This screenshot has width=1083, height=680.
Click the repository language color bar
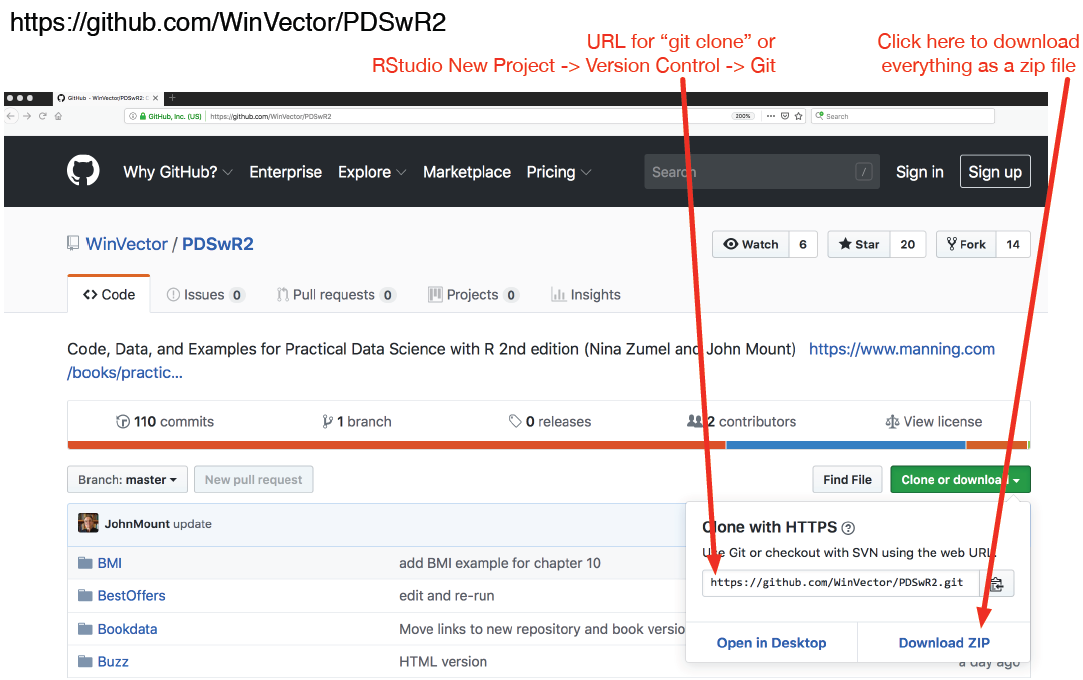click(x=400, y=445)
